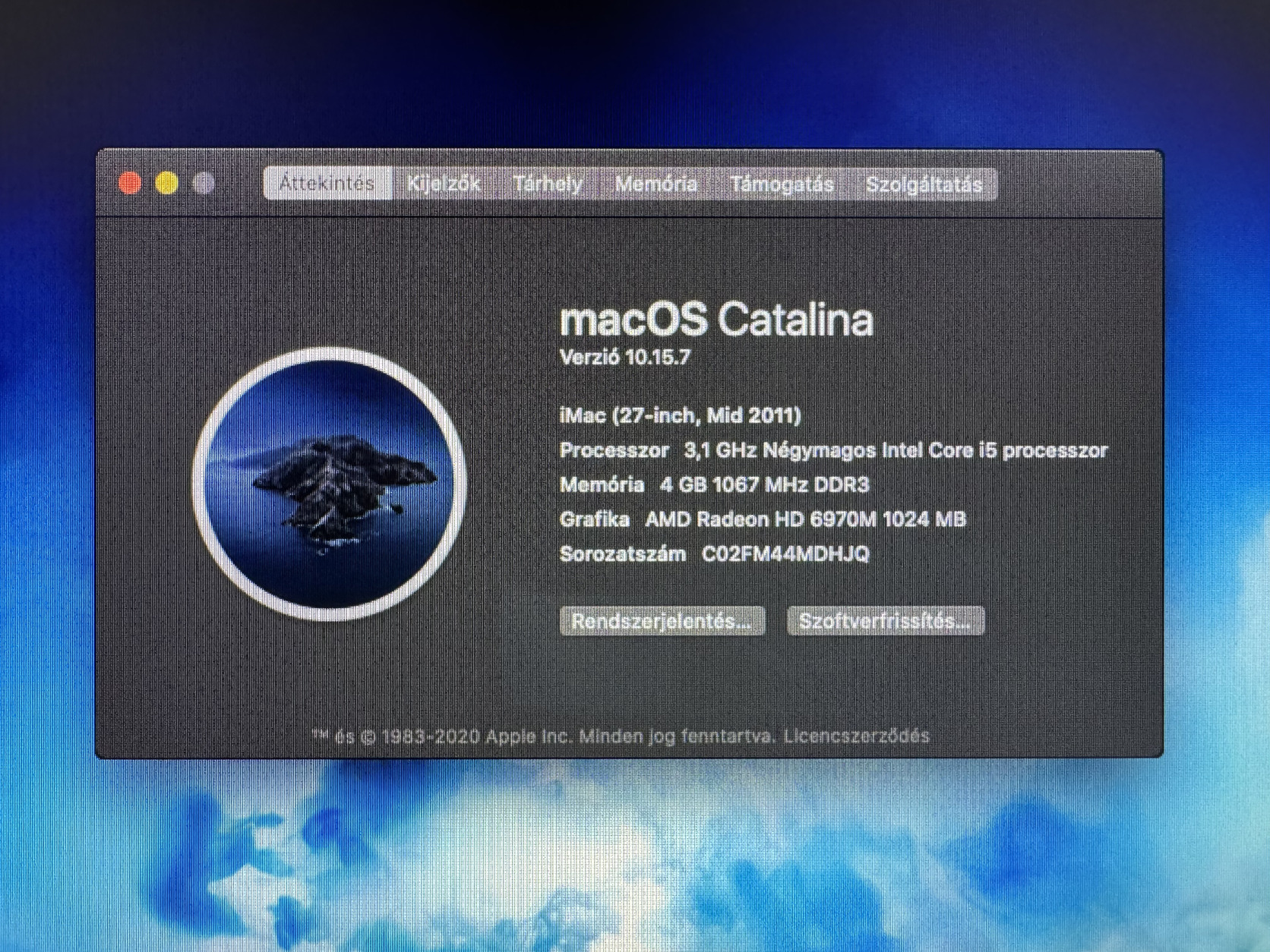Open the Kijelzők tab

444,184
